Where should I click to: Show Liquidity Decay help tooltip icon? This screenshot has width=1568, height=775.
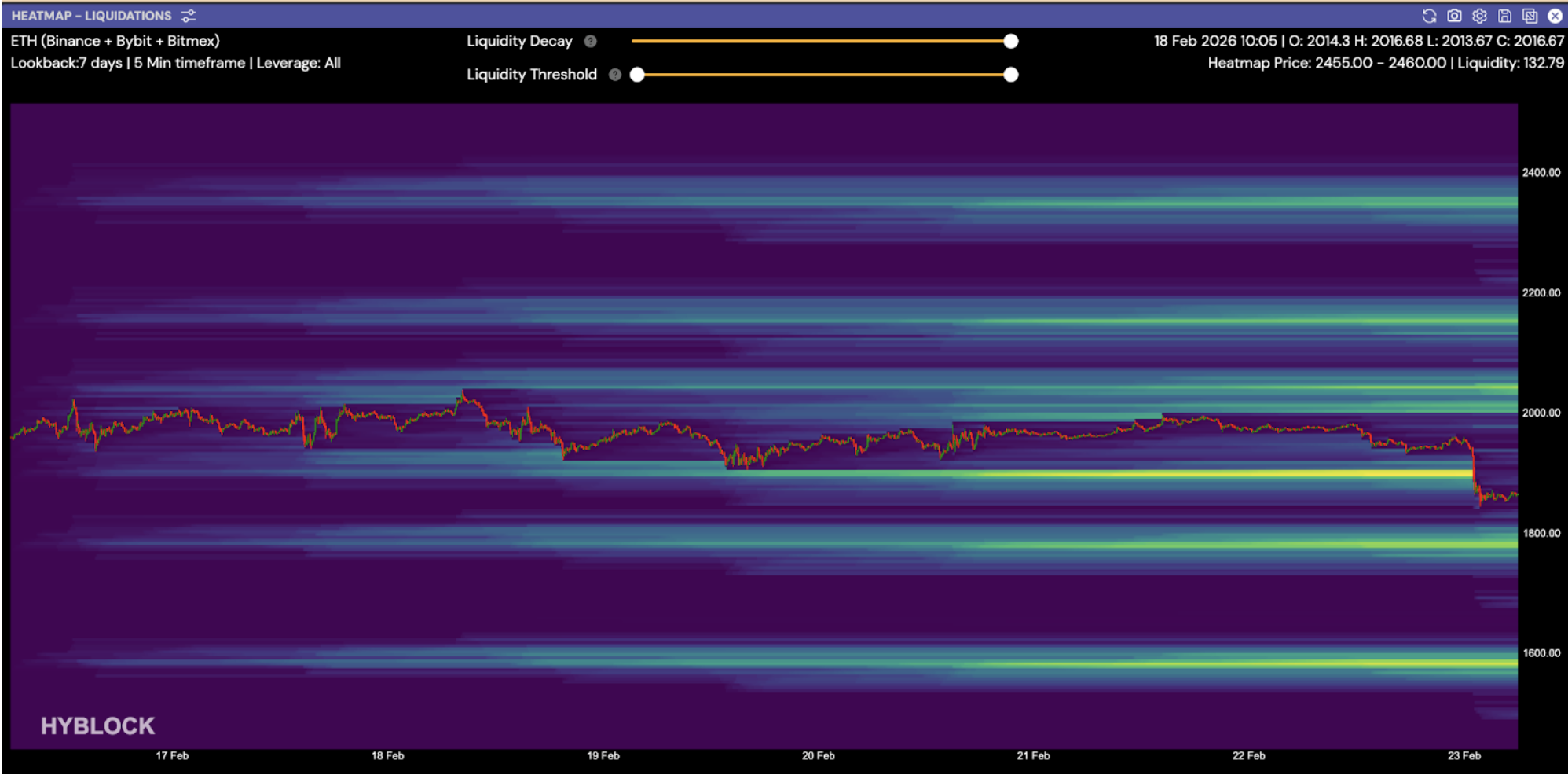(591, 41)
